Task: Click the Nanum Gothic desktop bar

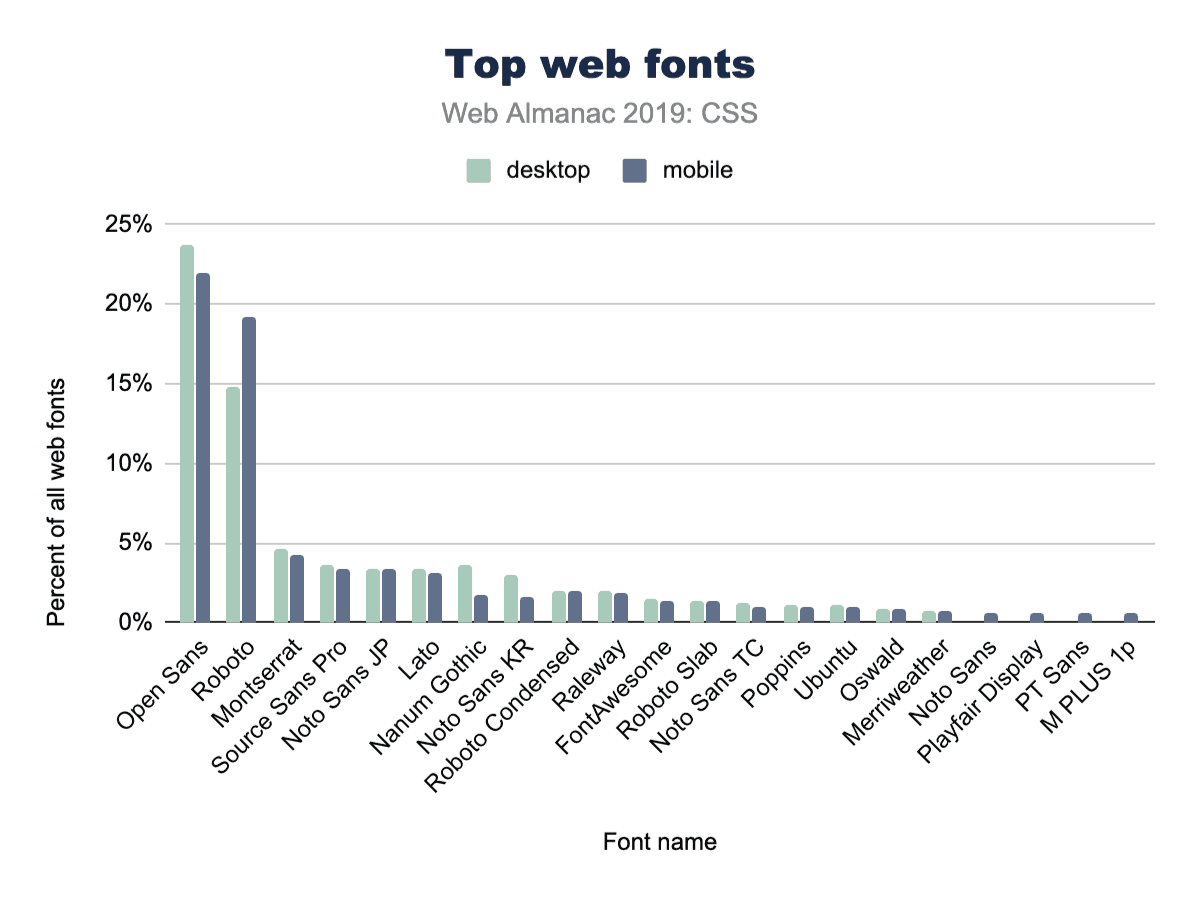Action: [465, 593]
